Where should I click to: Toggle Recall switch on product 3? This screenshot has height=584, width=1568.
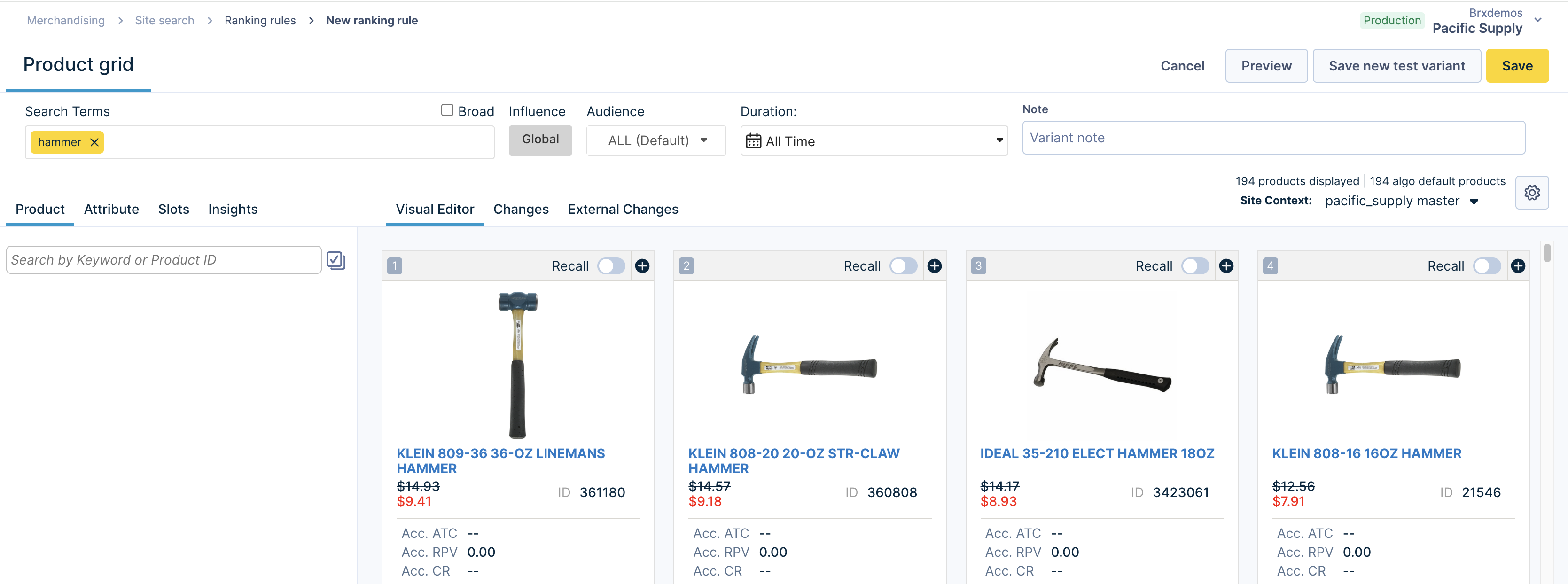1194,266
